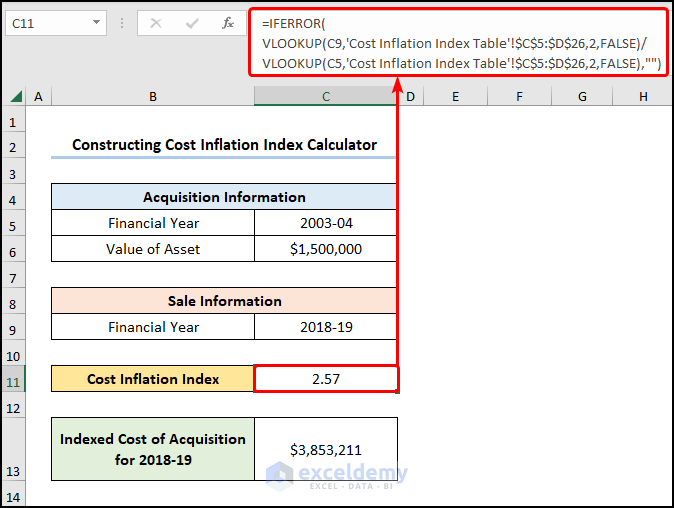Select the $3,853,211 indexed cost cell
The height and width of the screenshot is (508, 674).
point(326,450)
